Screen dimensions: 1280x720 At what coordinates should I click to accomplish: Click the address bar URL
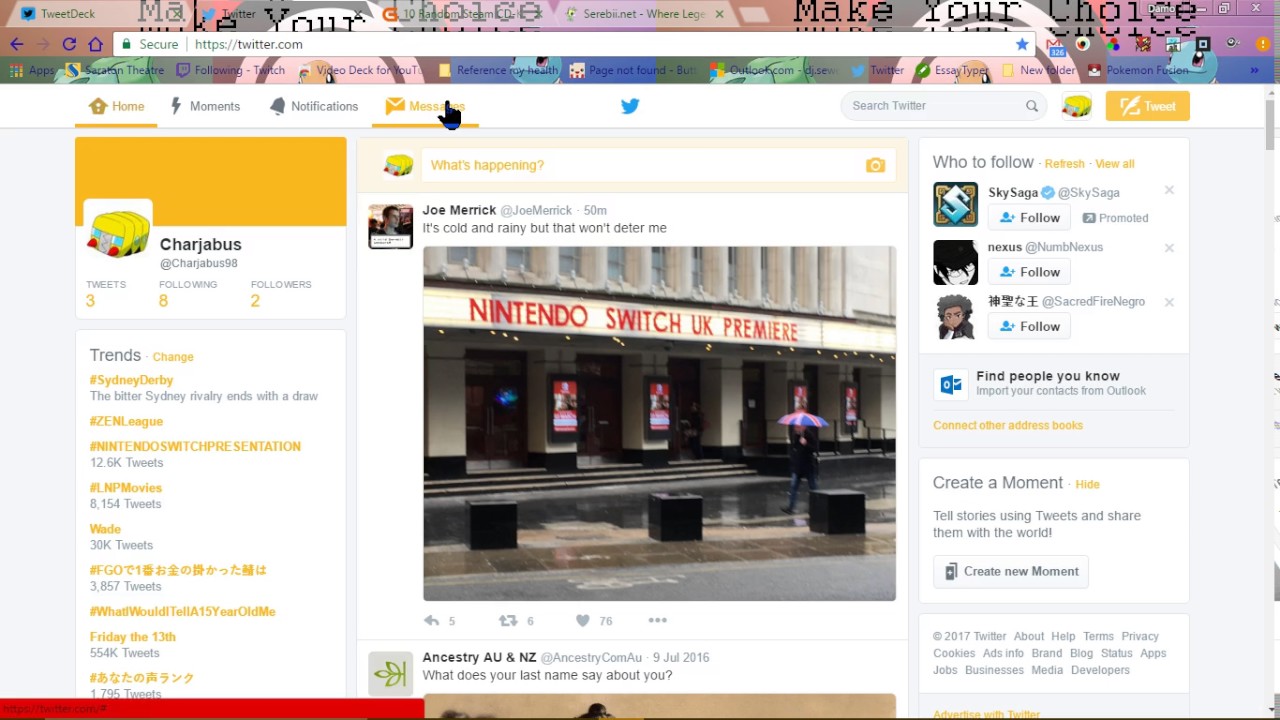tap(248, 44)
